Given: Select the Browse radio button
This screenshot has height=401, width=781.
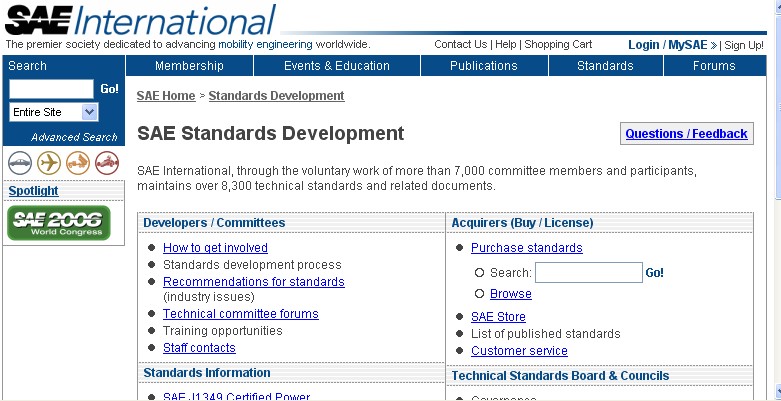Looking at the screenshot, I should [479, 294].
